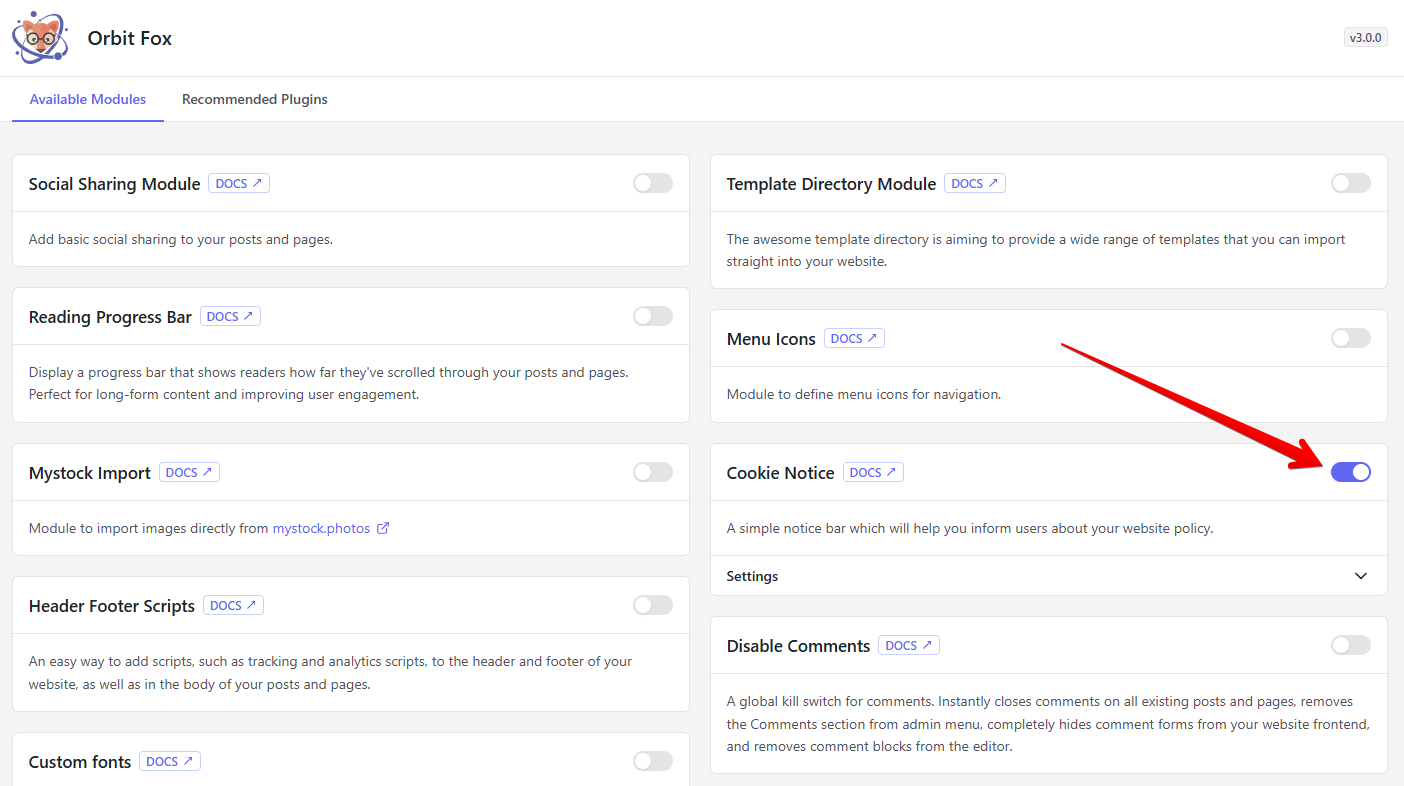Open Mystock Import DOCS badge

189,473
